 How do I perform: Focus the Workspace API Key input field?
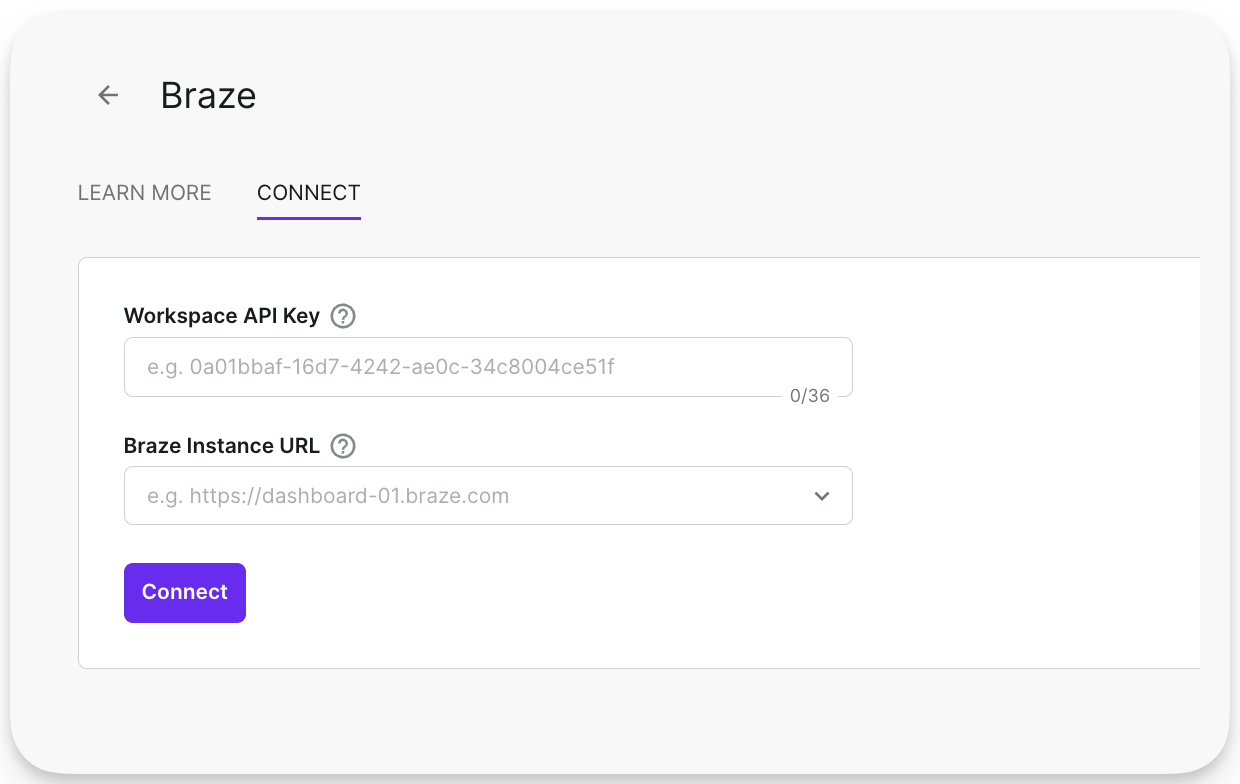[x=488, y=367]
